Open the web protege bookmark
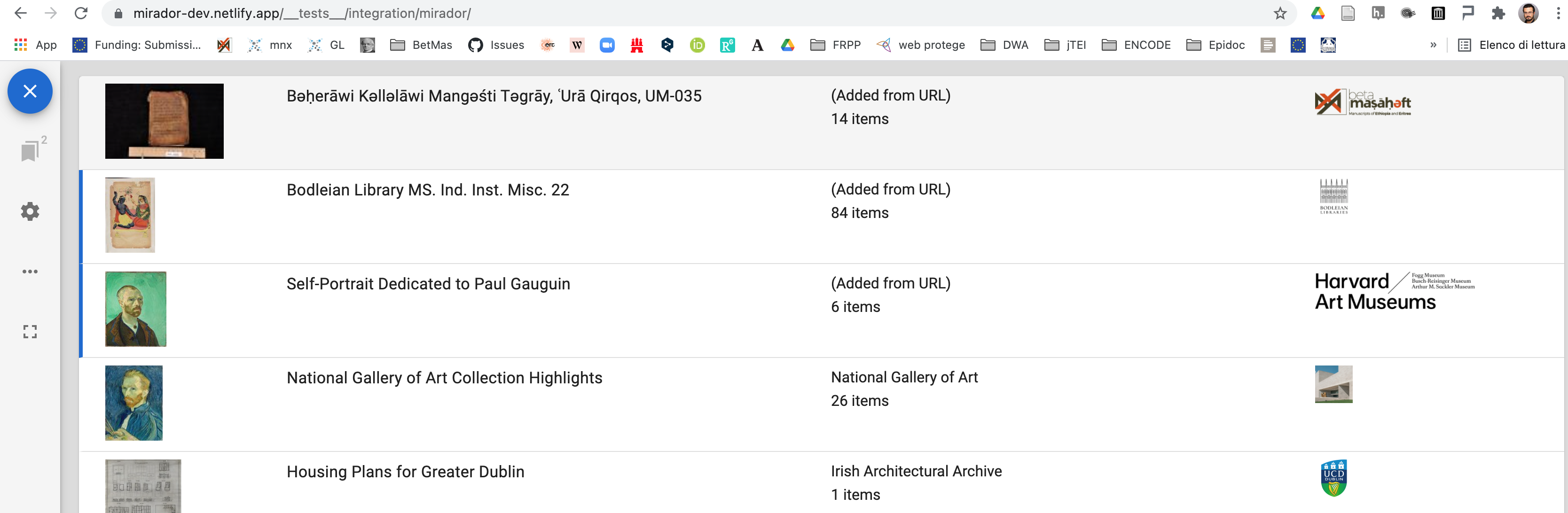This screenshot has height=513, width=1568. click(x=921, y=45)
